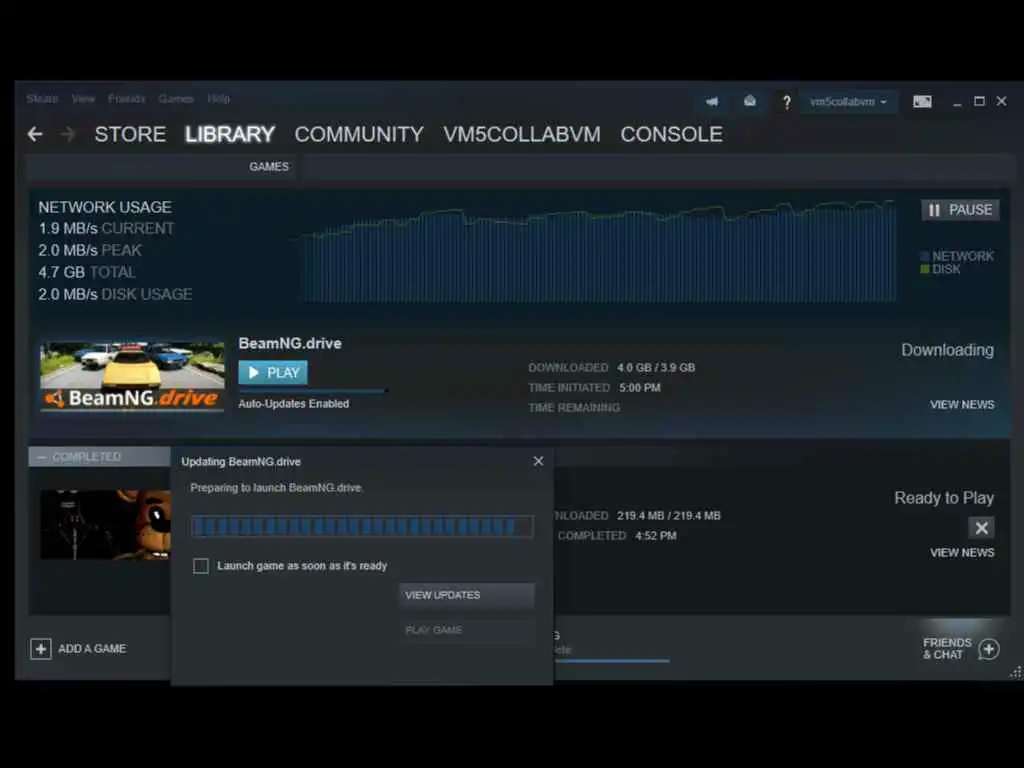Click the 2.0 MB/s PEAK readout
1024x768 pixels.
point(90,250)
